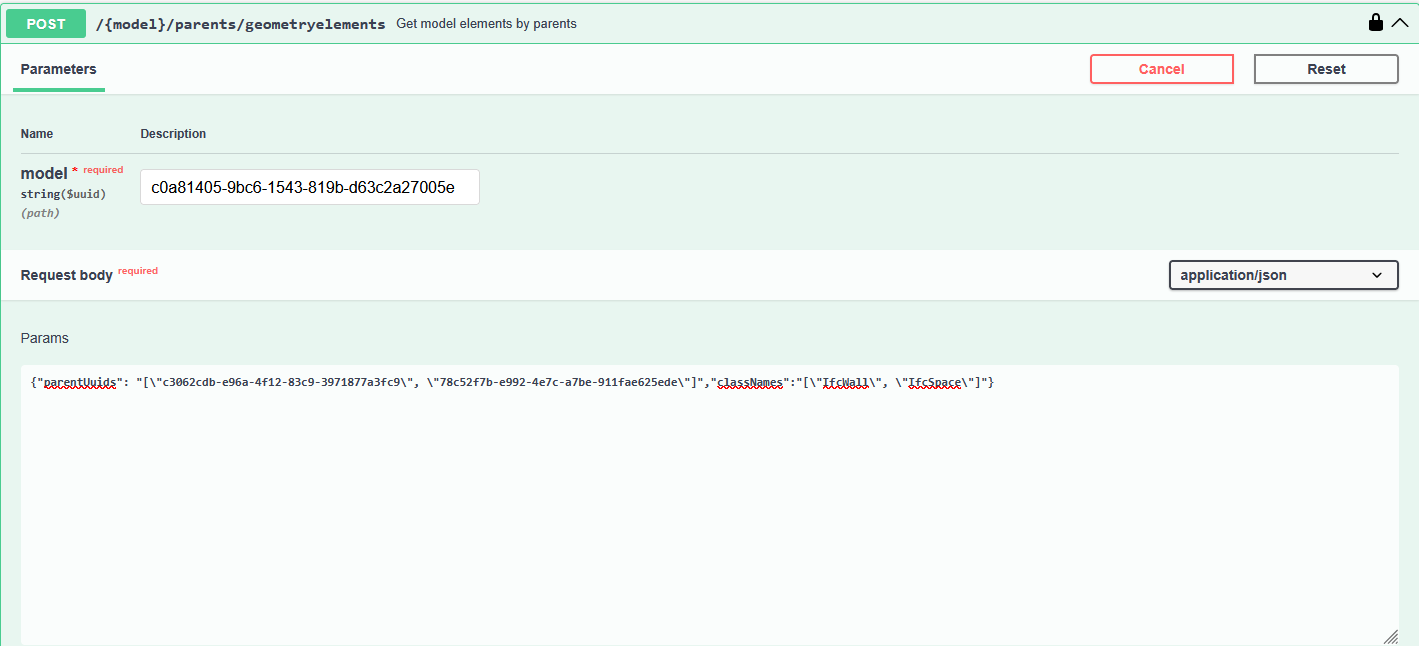Viewport: 1419px width, 646px height.
Task: Click the Params label above the editor
Action: coord(44,338)
